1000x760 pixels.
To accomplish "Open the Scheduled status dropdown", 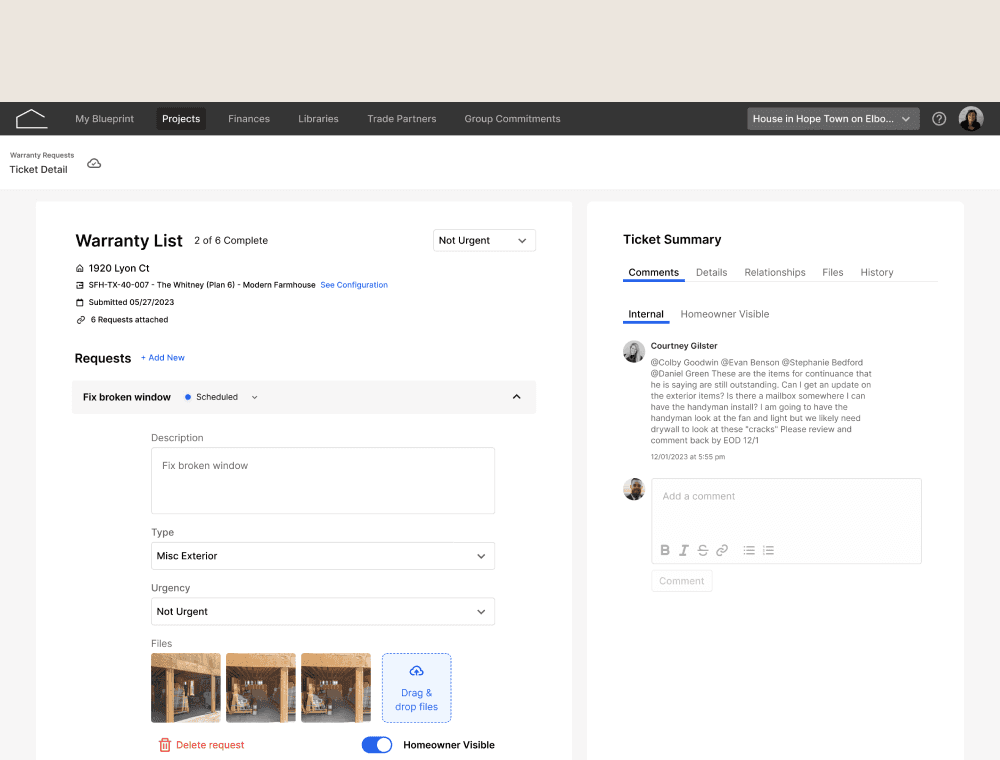I will pyautogui.click(x=221, y=397).
